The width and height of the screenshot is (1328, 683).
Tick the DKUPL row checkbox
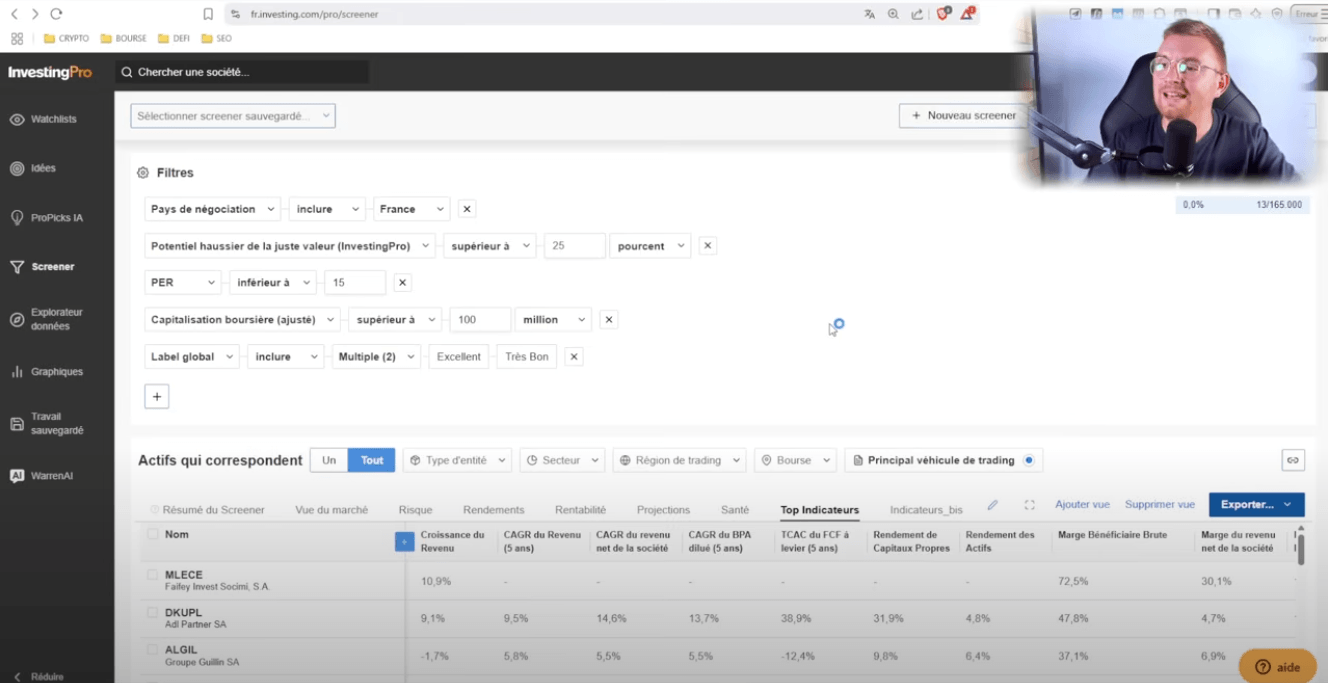tap(153, 612)
